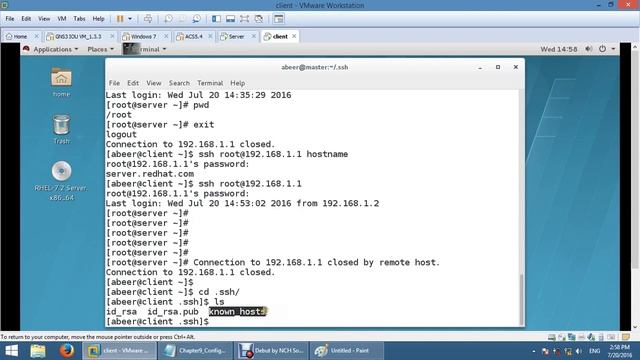Show or hide the library sidebar
Image resolution: width=640 pixels, height=360 pixels.
(x=216, y=19)
